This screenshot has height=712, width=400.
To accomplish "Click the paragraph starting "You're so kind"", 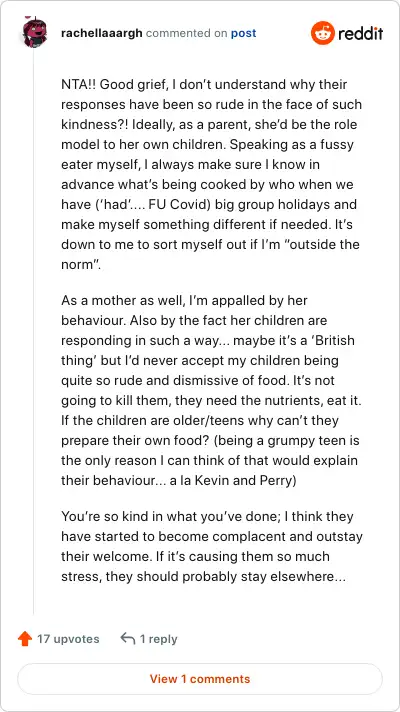I will (212, 547).
